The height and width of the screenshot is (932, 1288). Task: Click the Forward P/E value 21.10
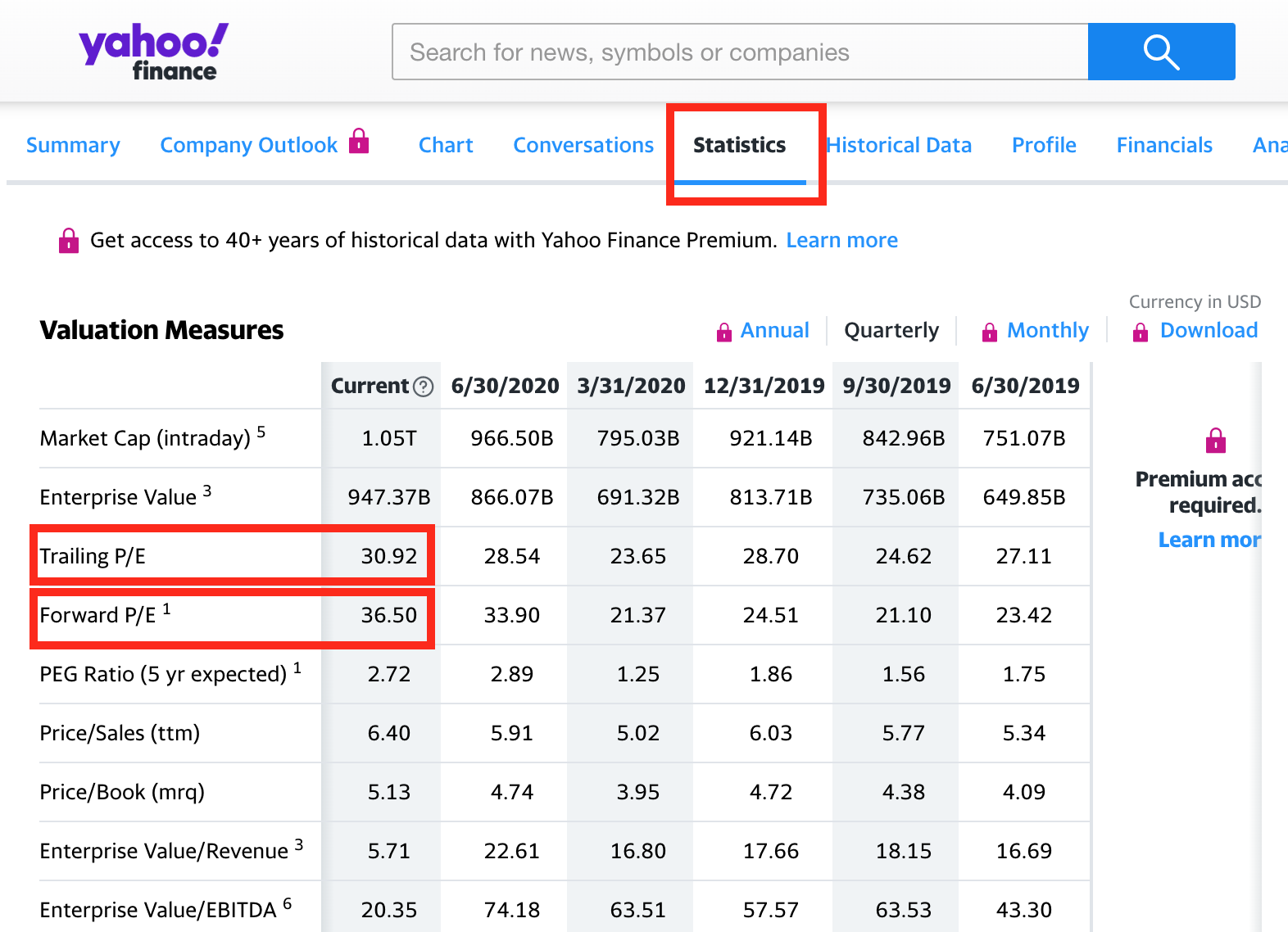point(904,615)
